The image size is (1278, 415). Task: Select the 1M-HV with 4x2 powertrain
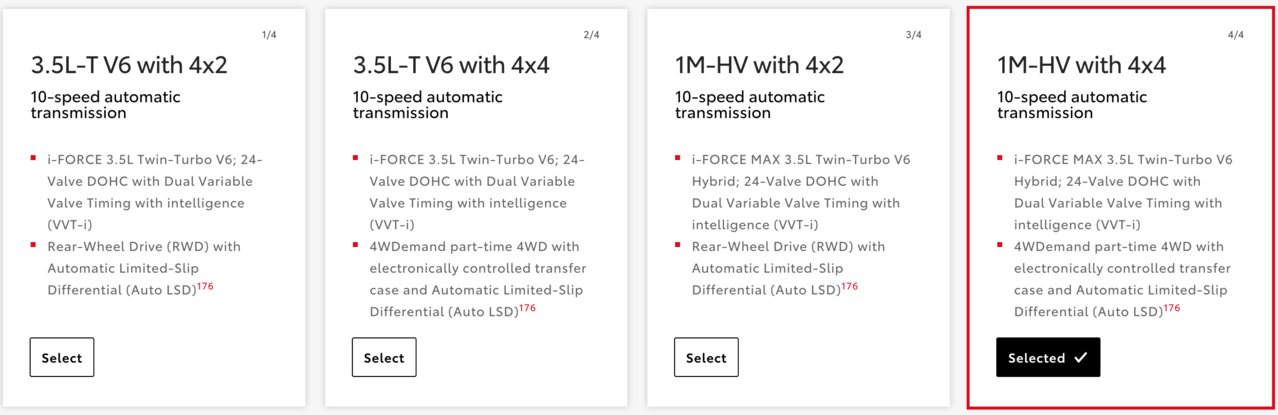coord(706,357)
